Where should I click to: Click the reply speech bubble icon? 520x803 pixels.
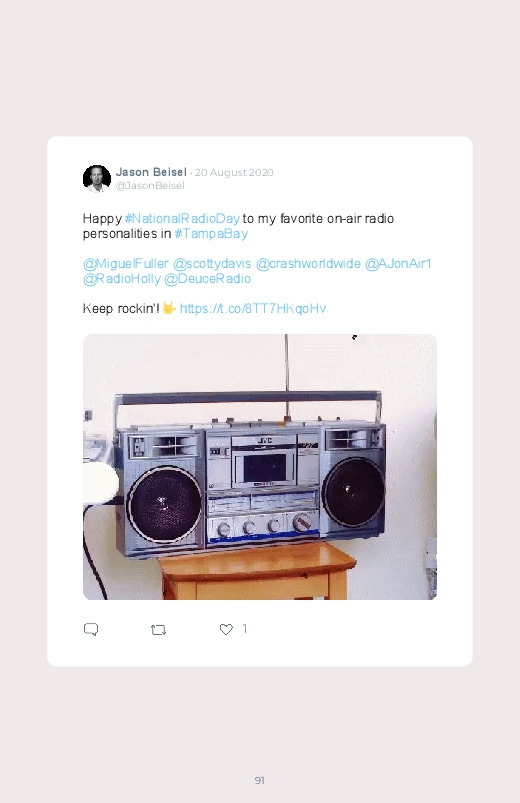(91, 629)
